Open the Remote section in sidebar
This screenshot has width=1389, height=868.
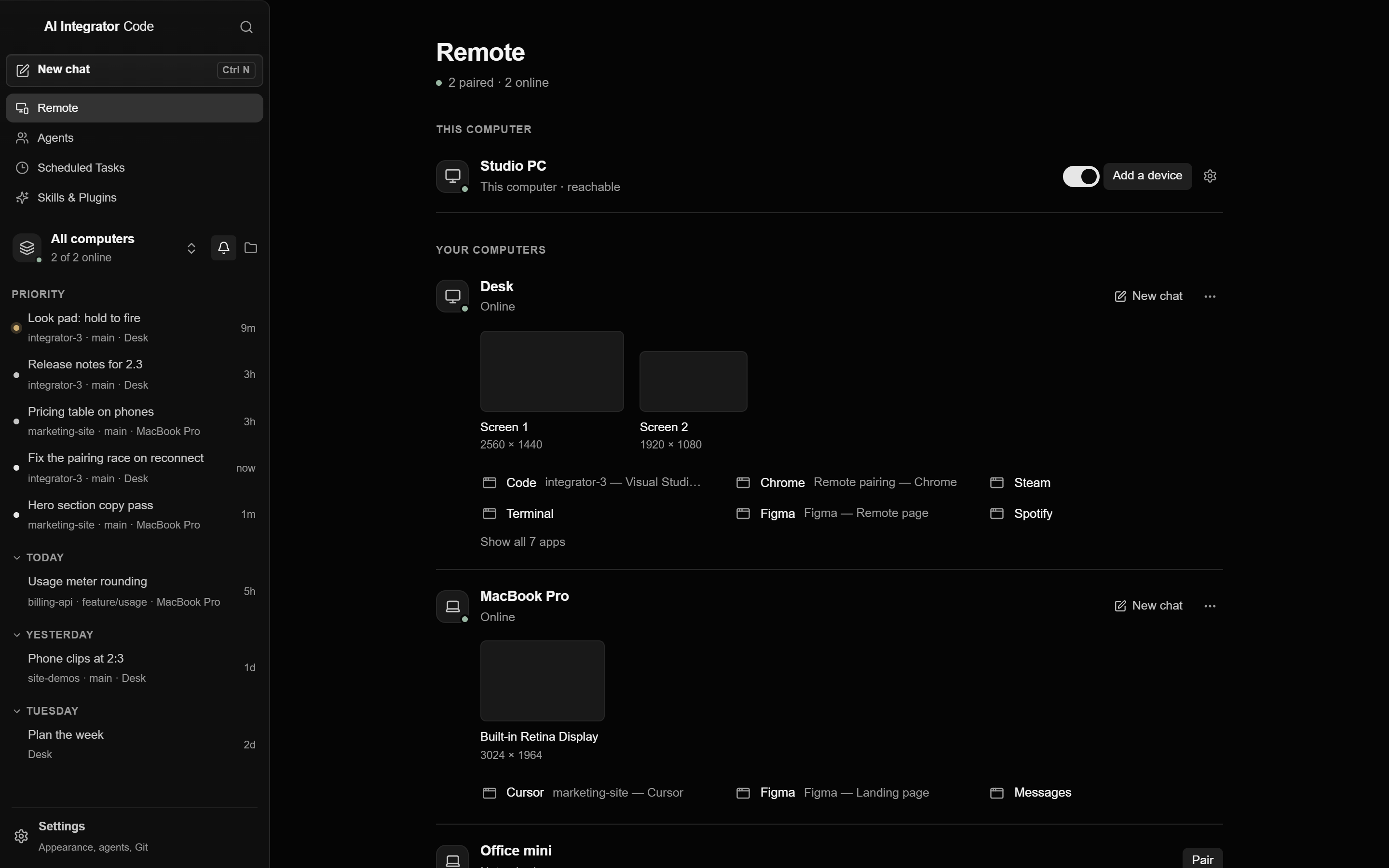click(134, 108)
